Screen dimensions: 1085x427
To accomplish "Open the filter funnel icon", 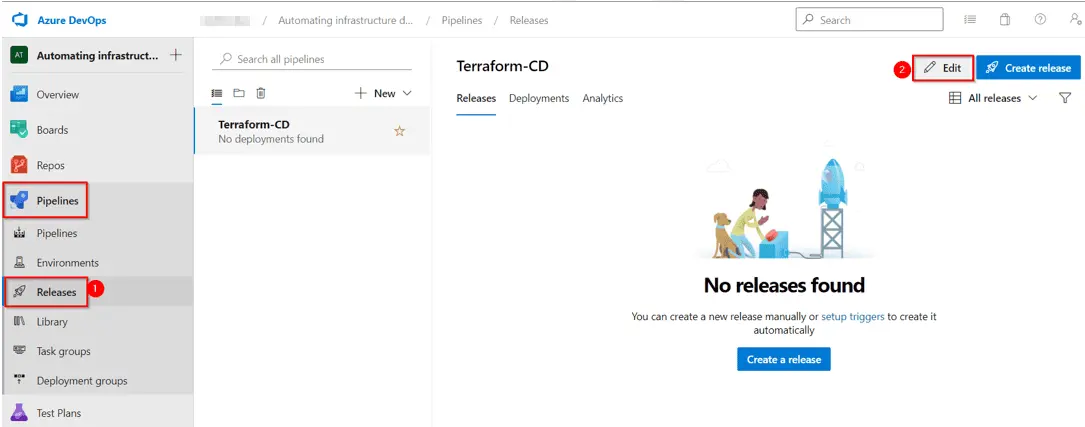I will pyautogui.click(x=1064, y=98).
